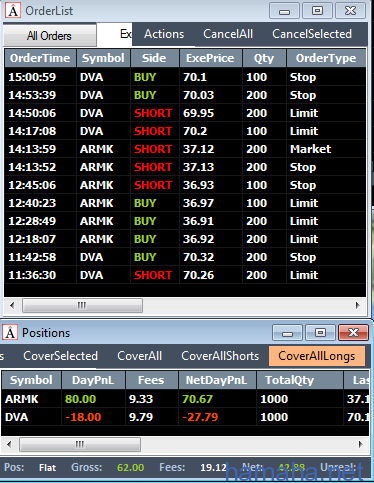This screenshot has width=374, height=483.
Task: Click the 9.33 fees value
Action: (x=141, y=399)
